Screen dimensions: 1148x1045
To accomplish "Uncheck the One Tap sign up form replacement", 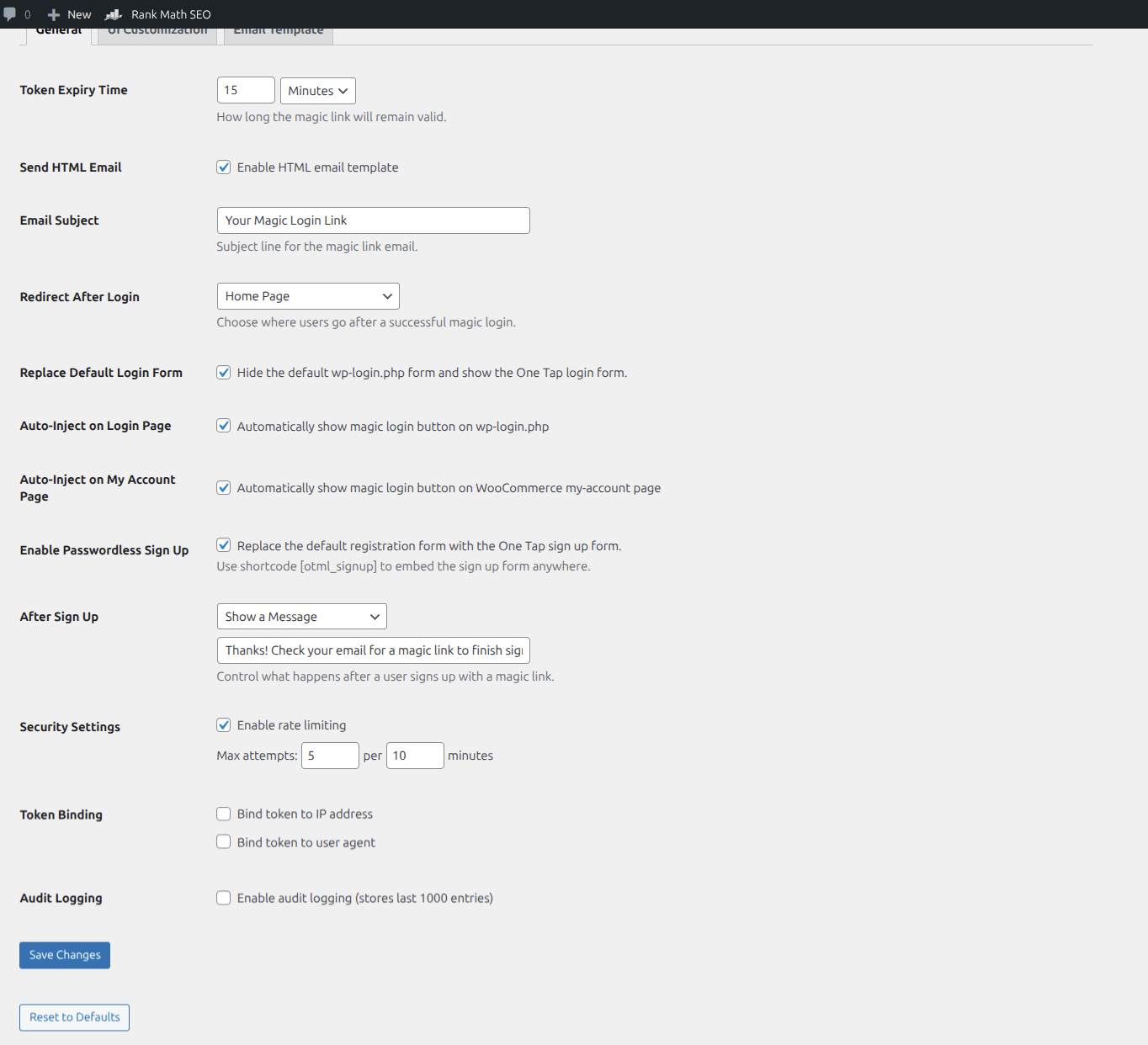I will [223, 545].
